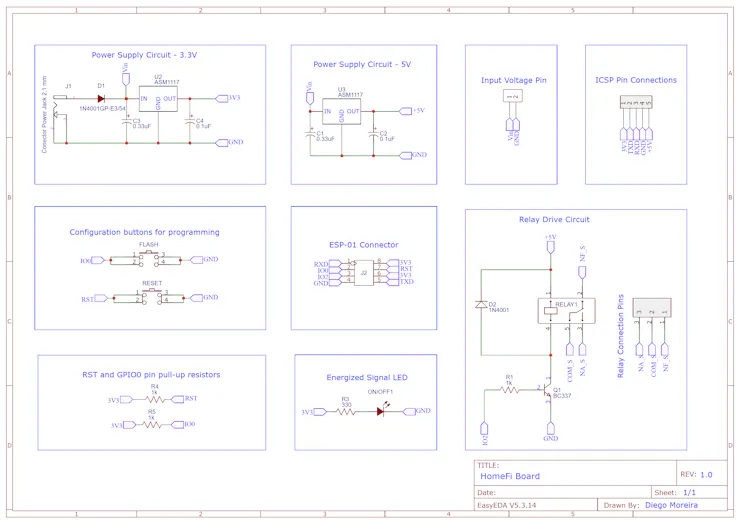This screenshot has width=740, height=524.
Task: Select capacitor C2 0.1uF in 5V circuit
Action: tap(373, 134)
